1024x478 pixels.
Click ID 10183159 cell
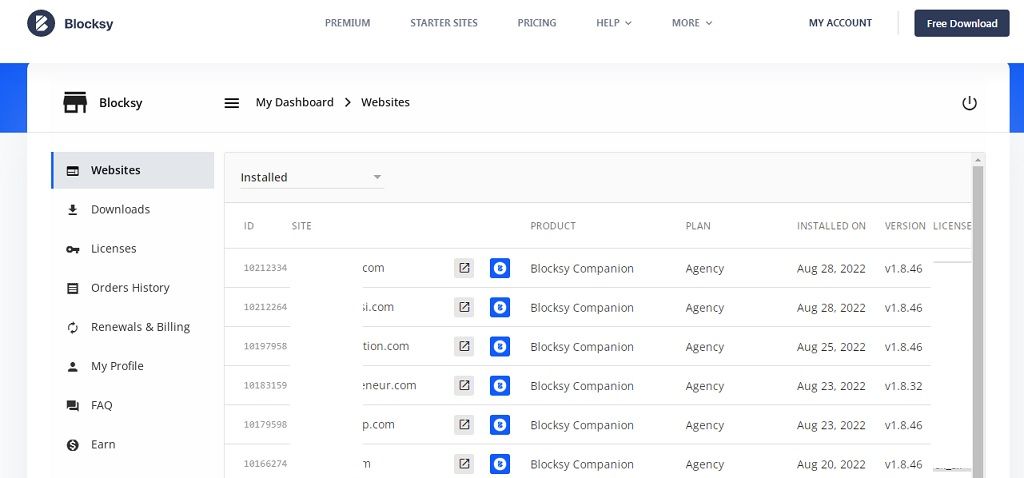(x=265, y=385)
